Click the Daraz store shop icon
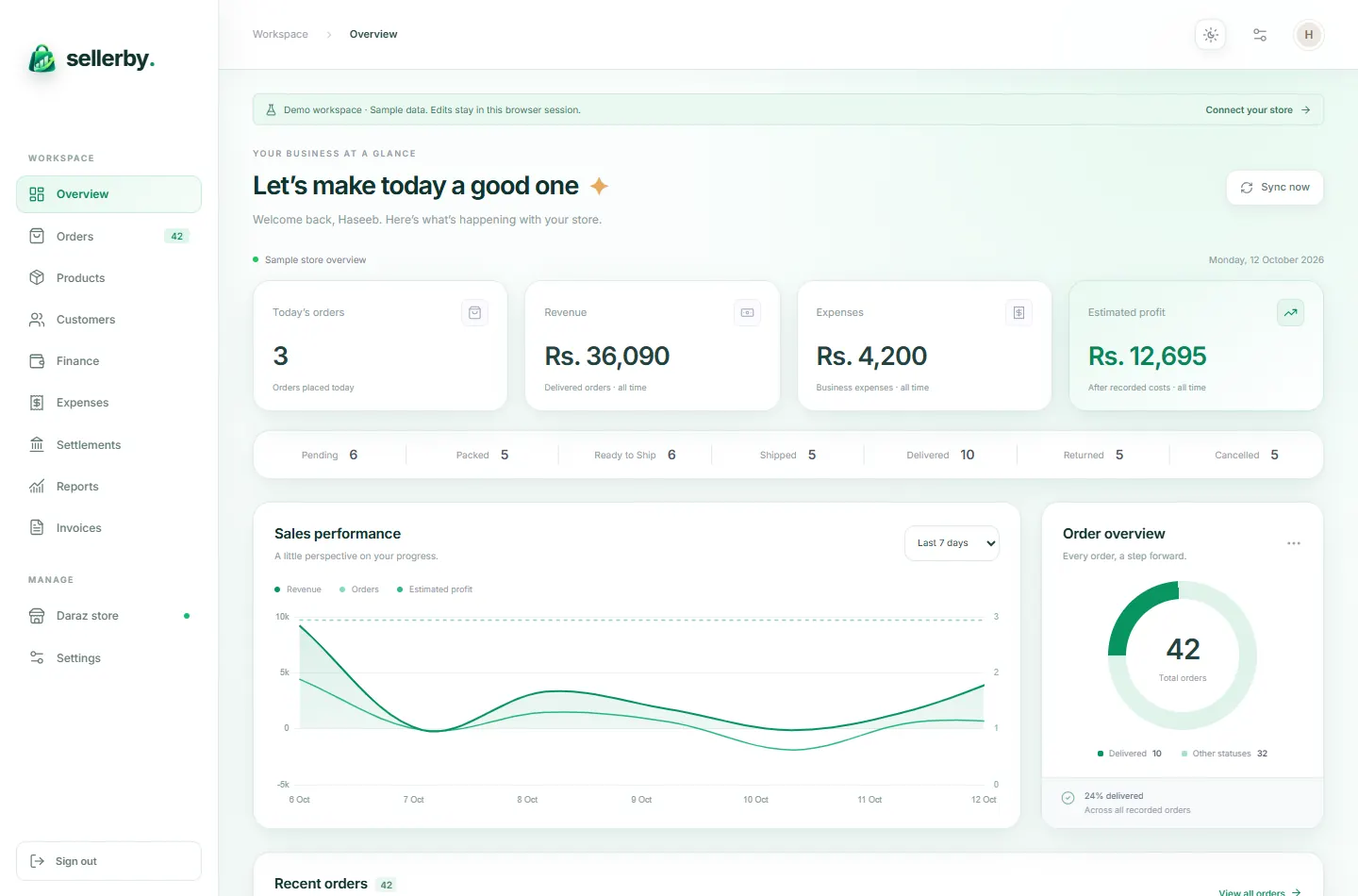This screenshot has width=1358, height=896. pos(37,616)
